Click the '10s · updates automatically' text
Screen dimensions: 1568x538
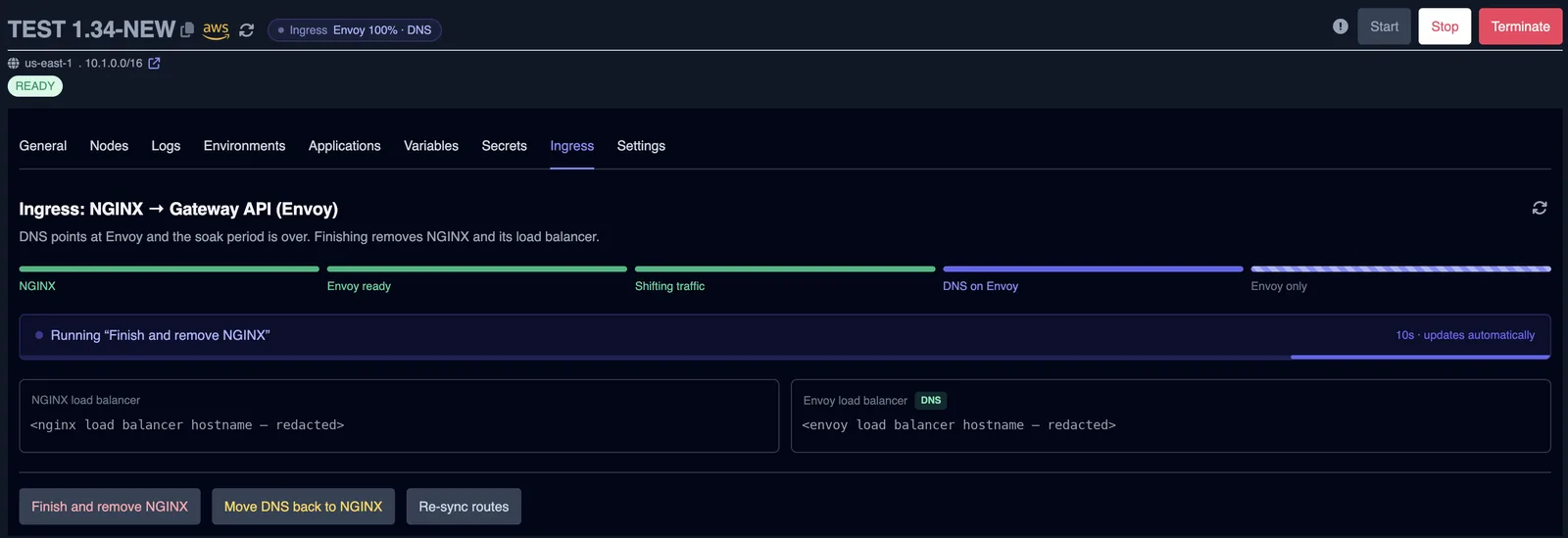coord(1465,335)
